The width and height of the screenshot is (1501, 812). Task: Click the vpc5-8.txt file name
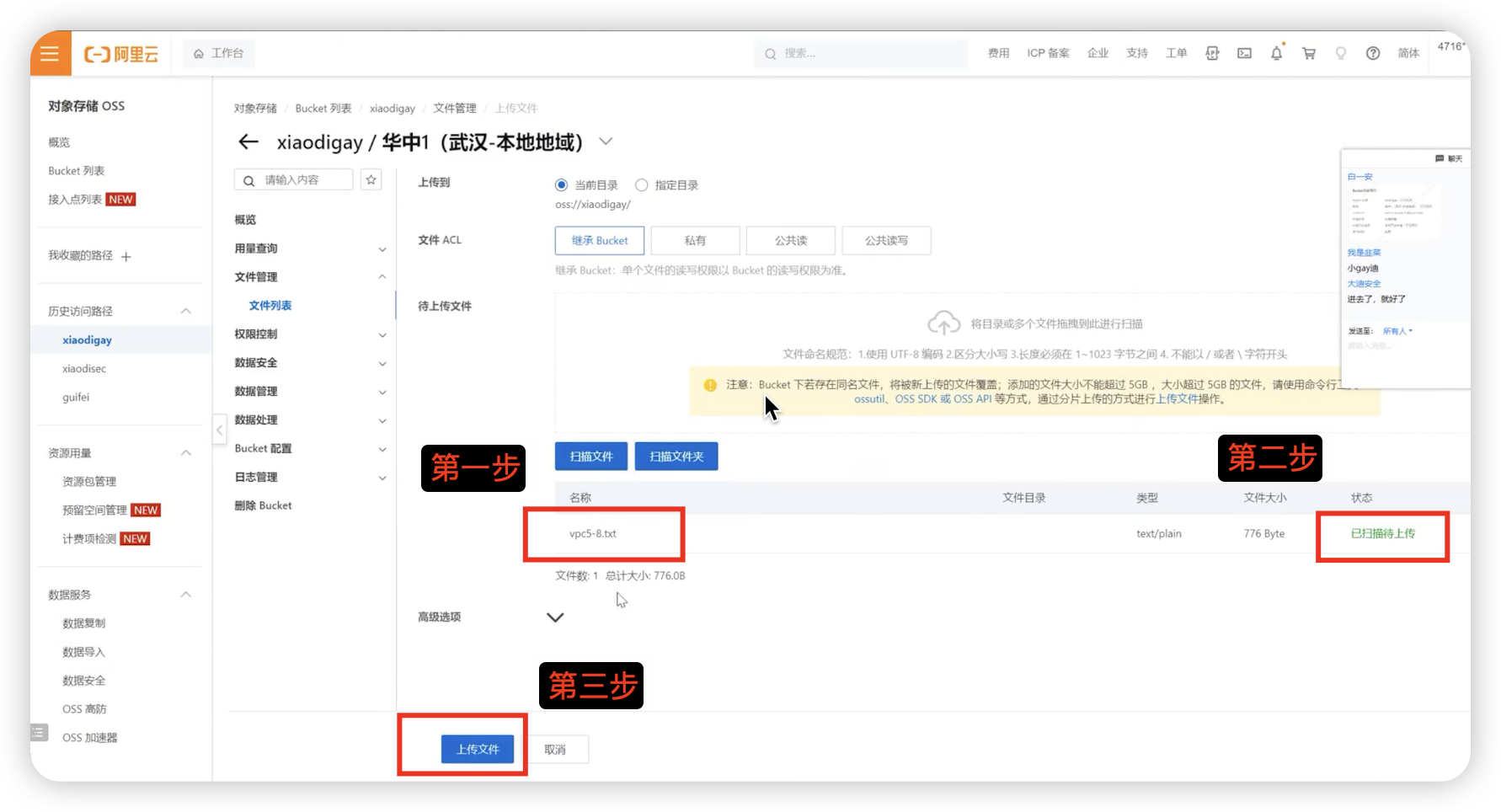[x=593, y=534]
